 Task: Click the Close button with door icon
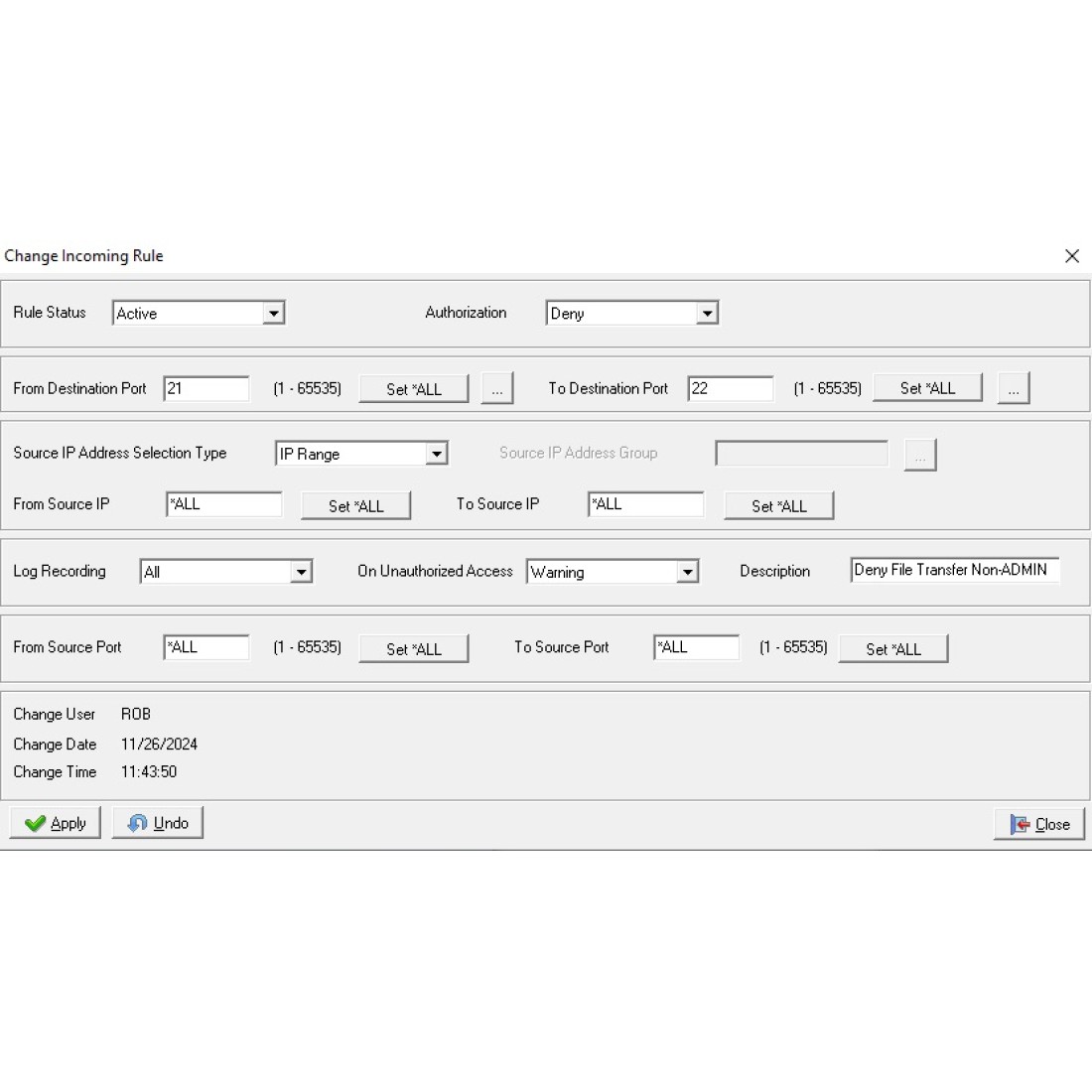point(1039,824)
